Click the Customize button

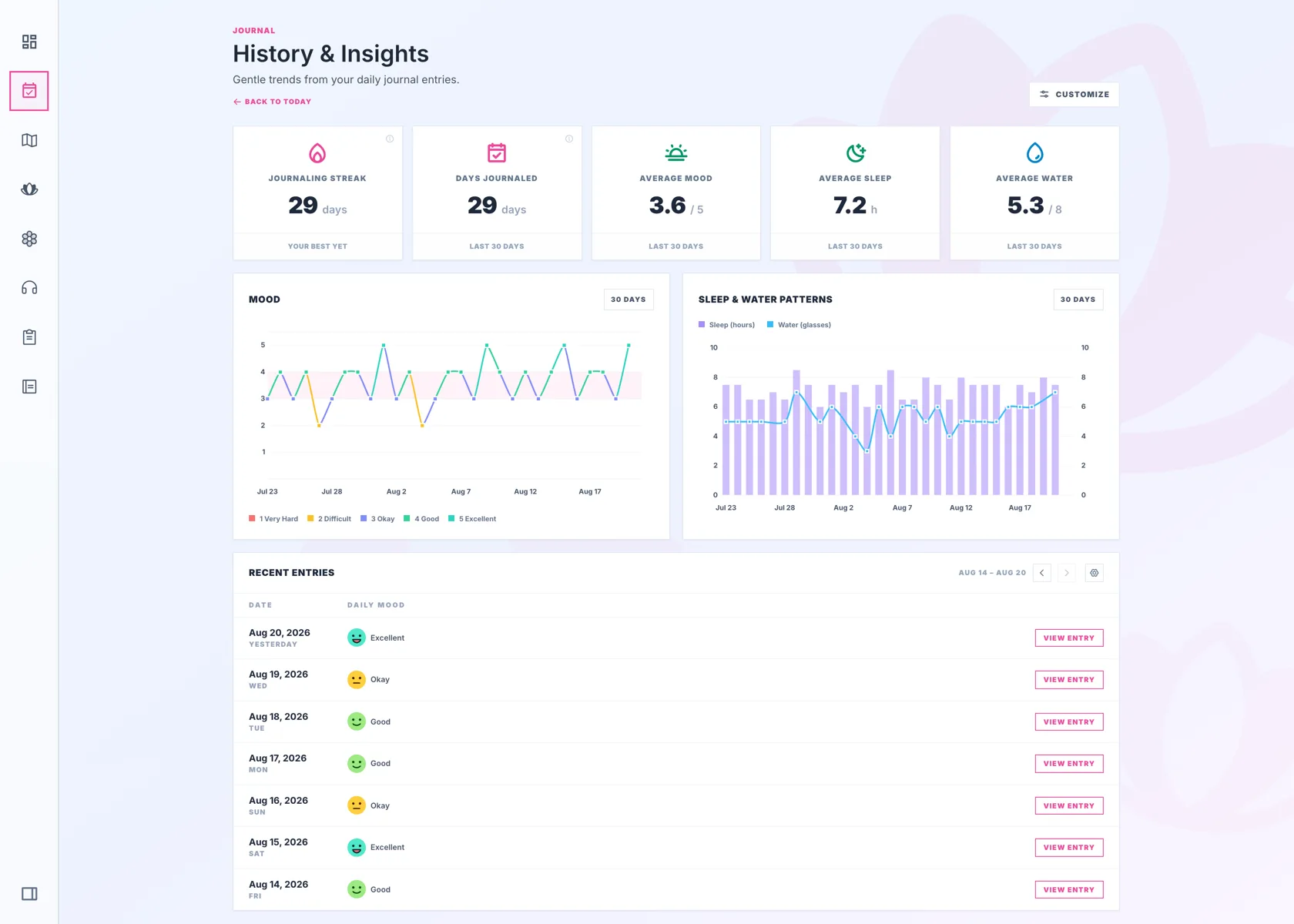tap(1074, 95)
